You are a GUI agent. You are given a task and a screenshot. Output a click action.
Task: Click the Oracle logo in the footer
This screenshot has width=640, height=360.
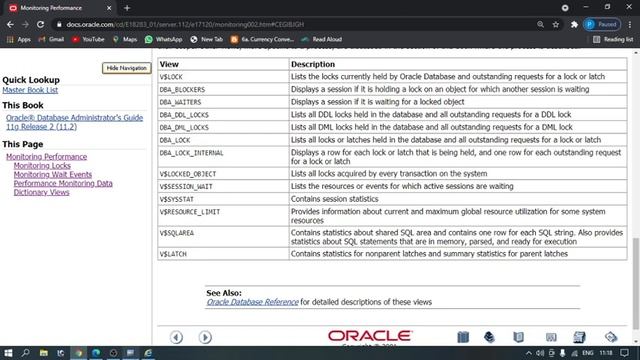[x=370, y=336]
